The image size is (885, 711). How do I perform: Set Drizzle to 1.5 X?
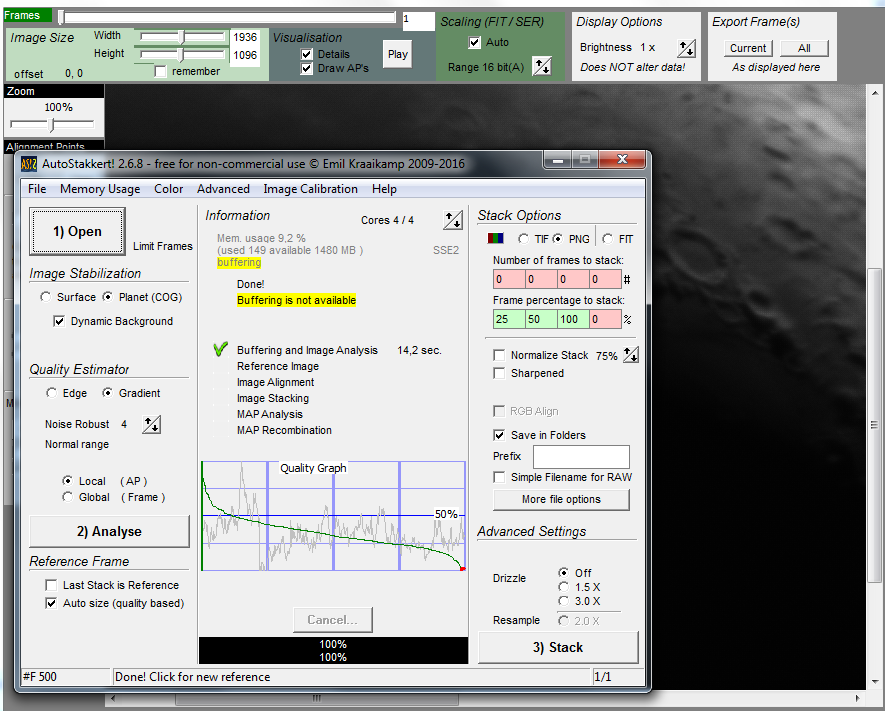(563, 587)
